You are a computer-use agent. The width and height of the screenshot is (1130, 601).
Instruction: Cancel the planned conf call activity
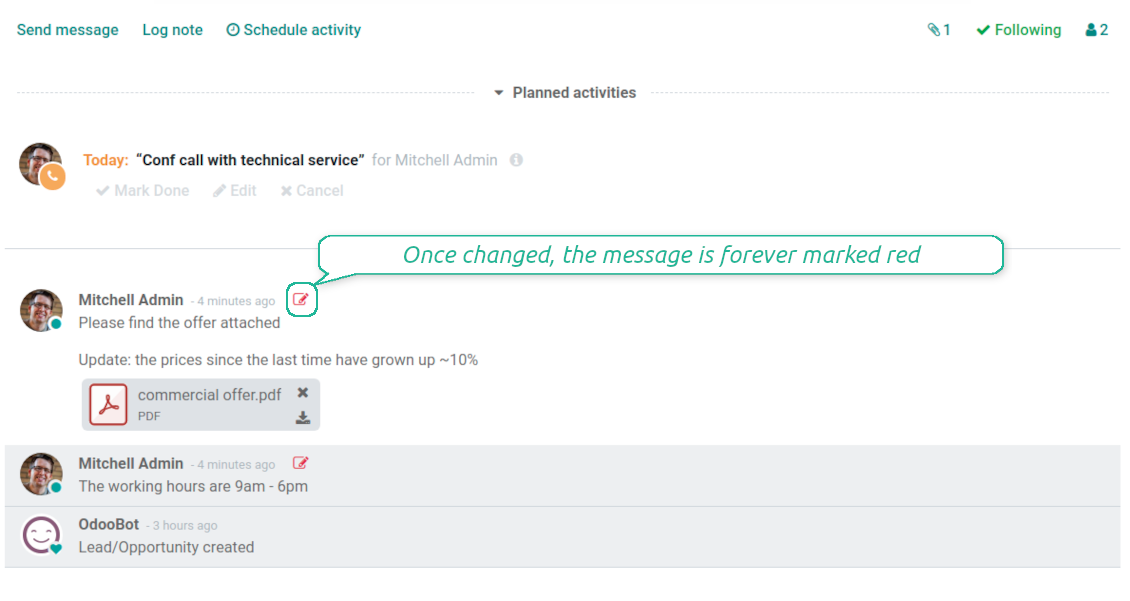coord(312,190)
